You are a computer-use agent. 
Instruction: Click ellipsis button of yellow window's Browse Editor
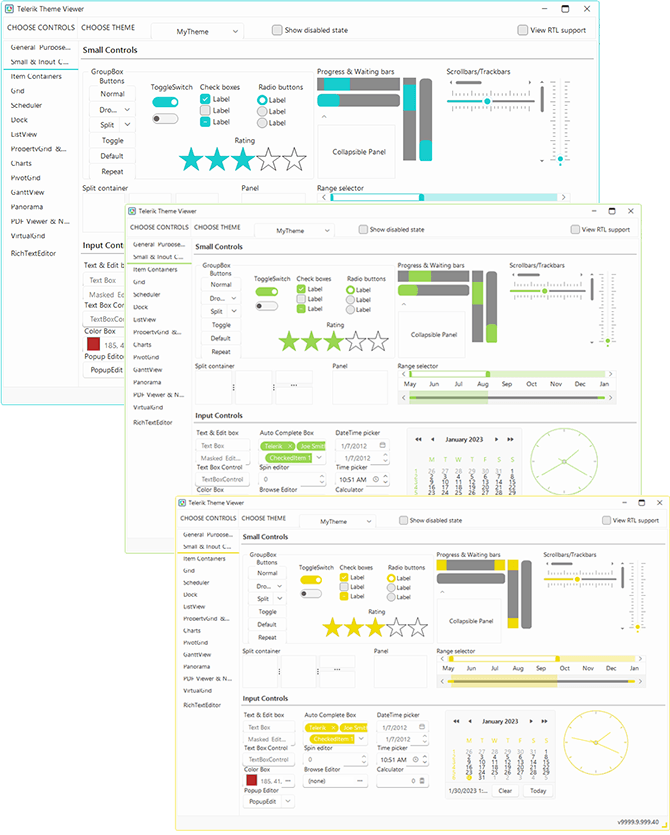pyautogui.click(x=360, y=781)
